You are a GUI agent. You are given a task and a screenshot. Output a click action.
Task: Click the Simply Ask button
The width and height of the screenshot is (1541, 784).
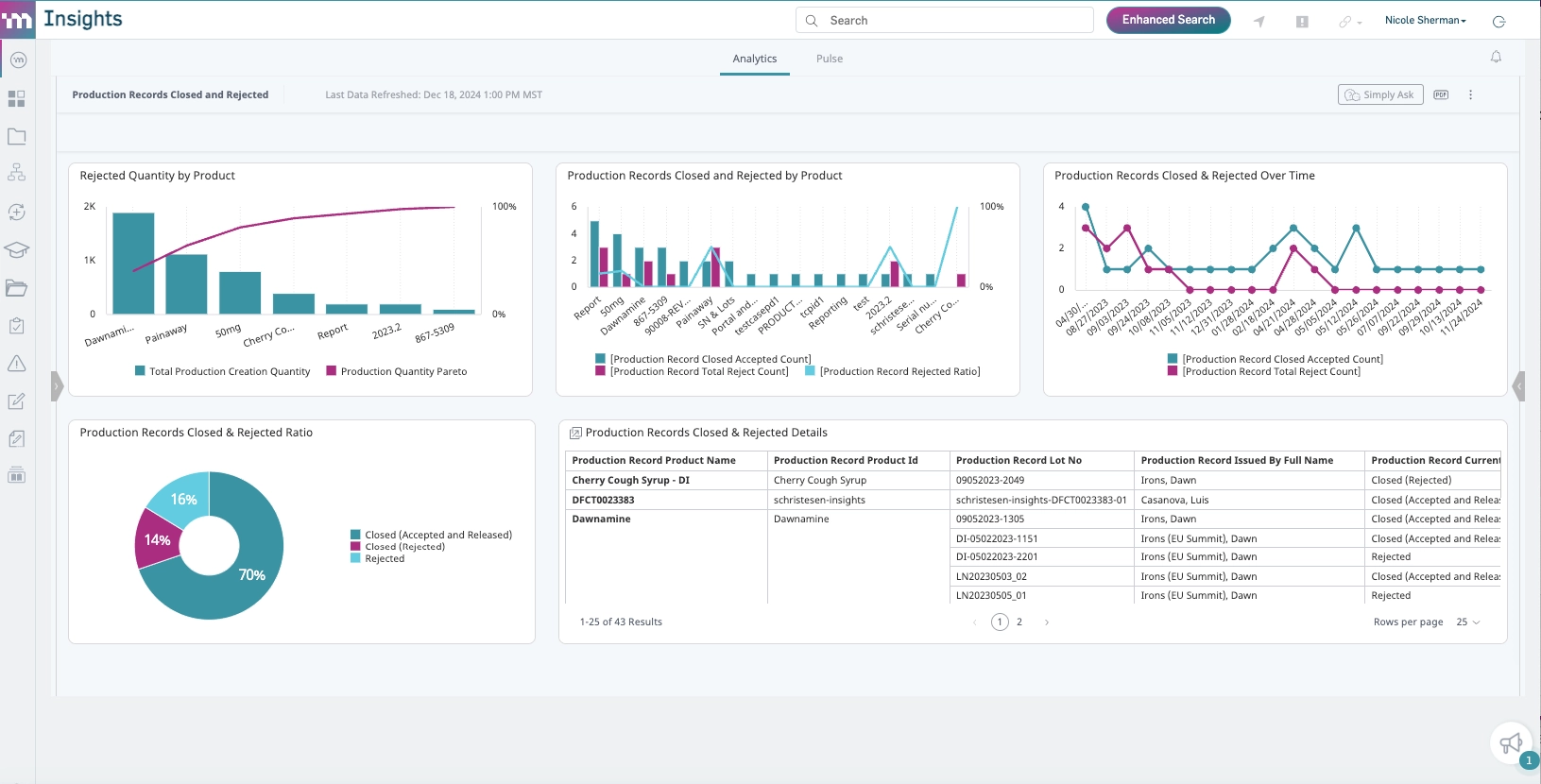[1380, 94]
